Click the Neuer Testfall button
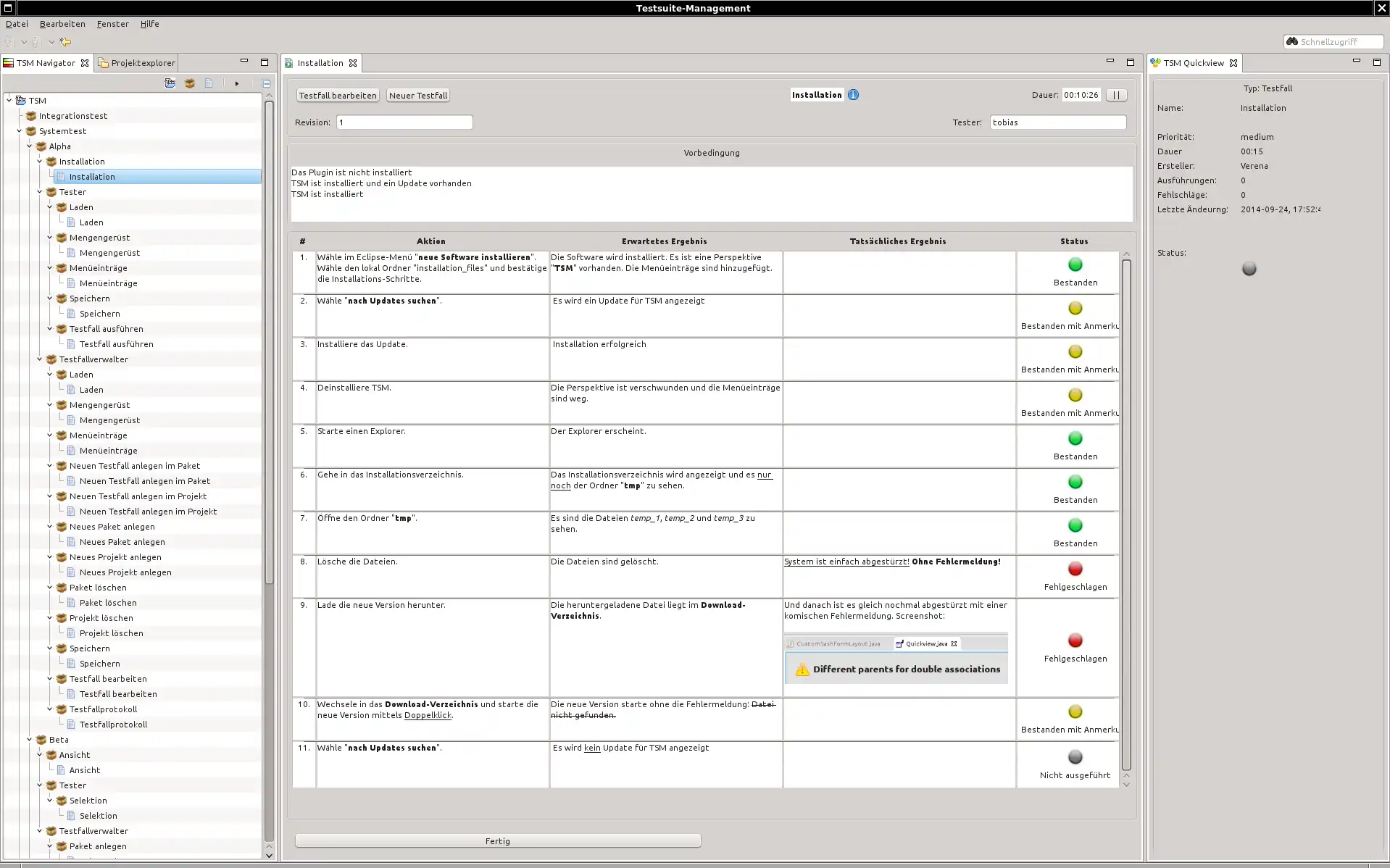This screenshot has width=1390, height=868. (x=418, y=96)
